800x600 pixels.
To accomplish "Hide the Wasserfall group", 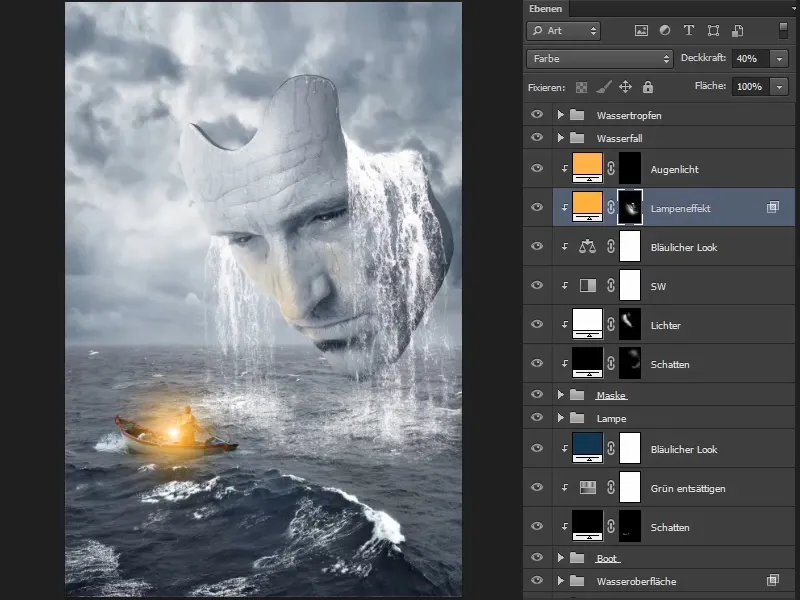I will [537, 137].
